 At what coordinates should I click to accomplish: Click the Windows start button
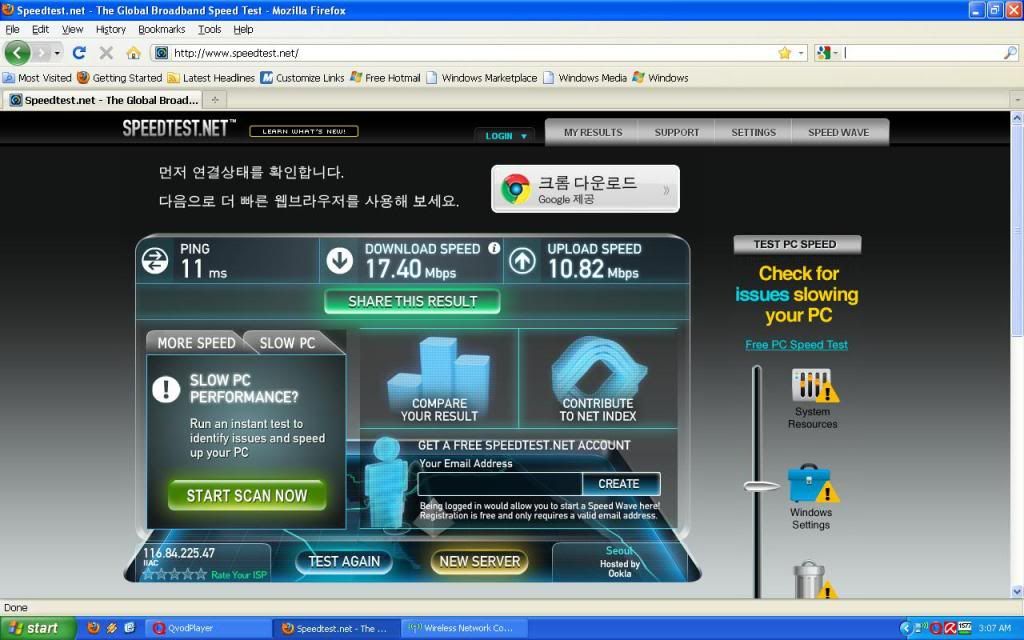[38, 628]
